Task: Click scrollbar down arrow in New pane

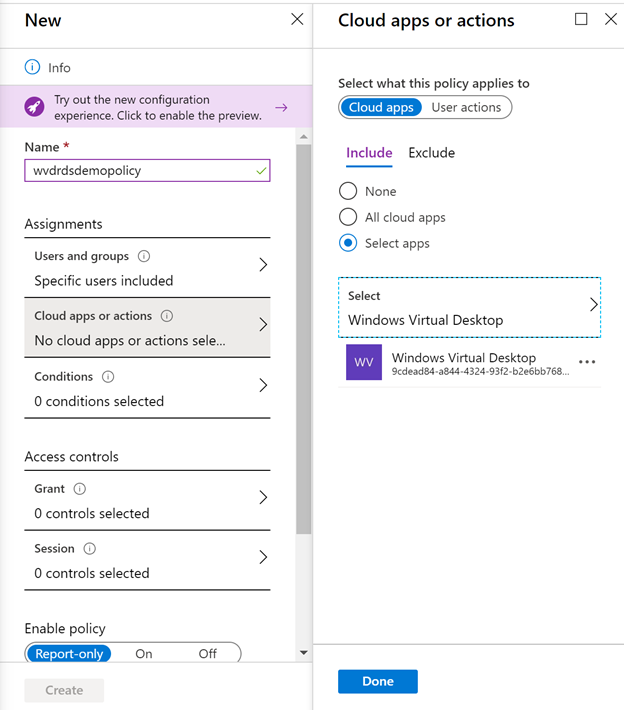Action: click(304, 652)
